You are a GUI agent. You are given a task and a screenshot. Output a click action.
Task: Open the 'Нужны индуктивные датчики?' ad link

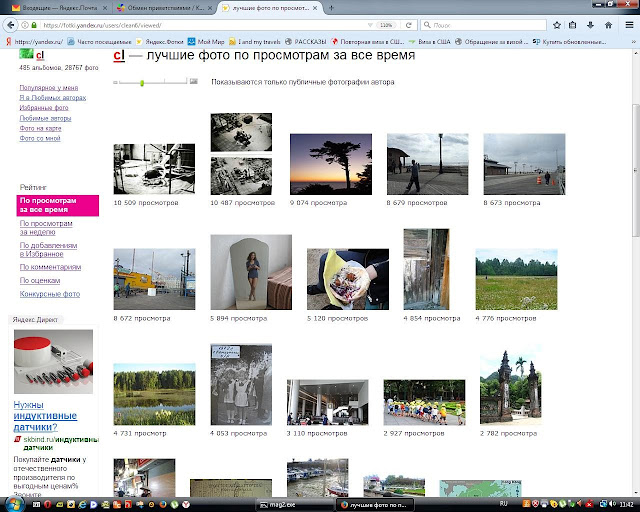(x=45, y=416)
